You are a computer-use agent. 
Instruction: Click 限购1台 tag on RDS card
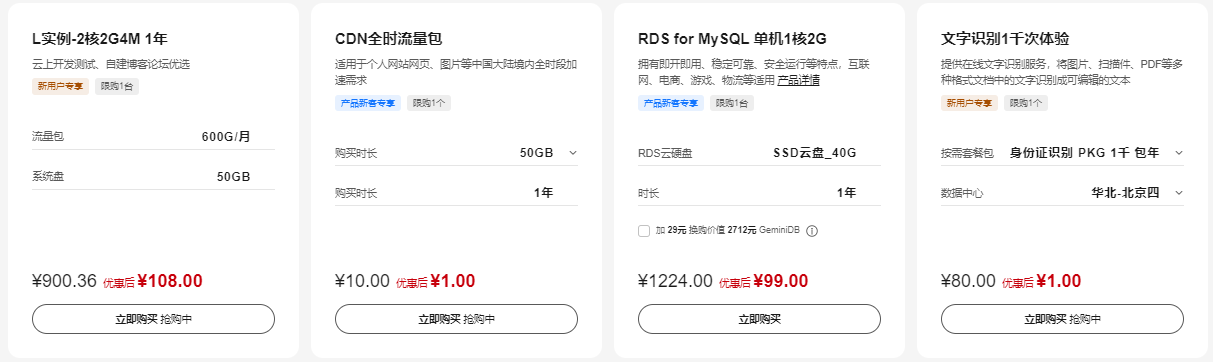tap(731, 102)
